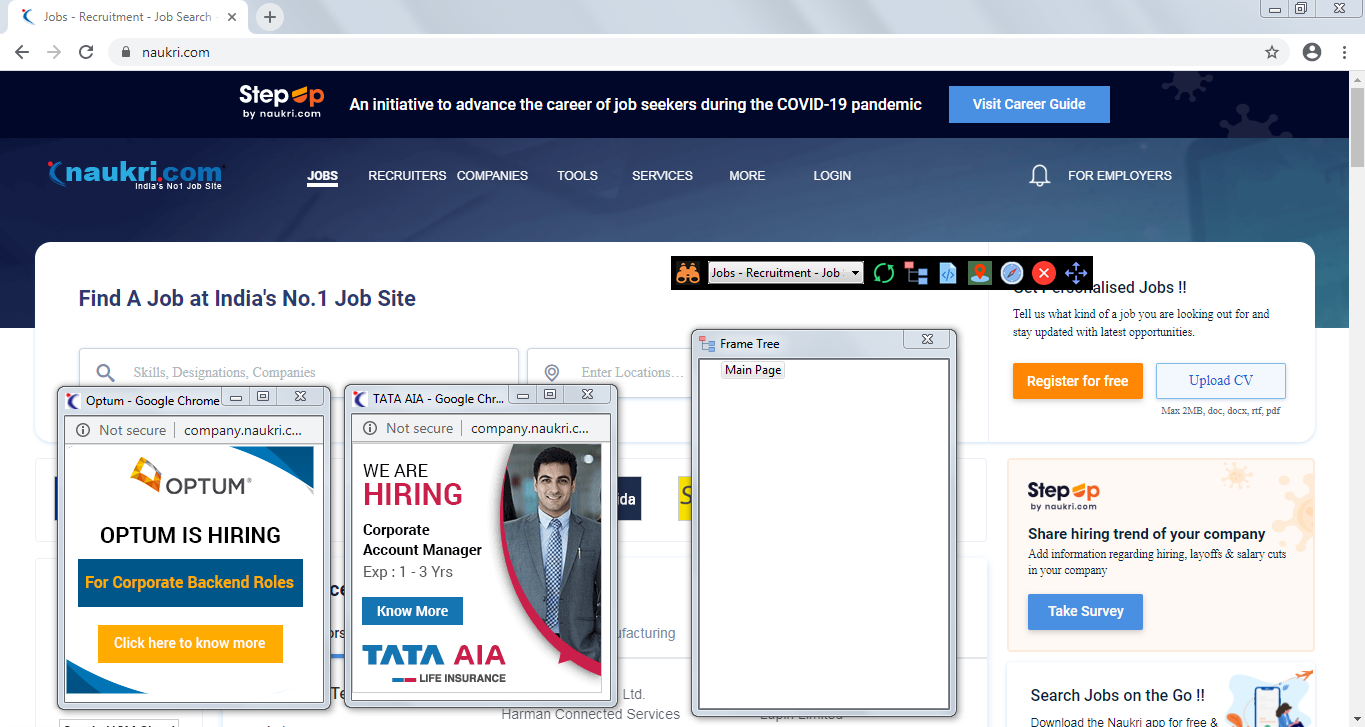Click Skills, Designations, Companies search field
The height and width of the screenshot is (727, 1365).
(299, 372)
